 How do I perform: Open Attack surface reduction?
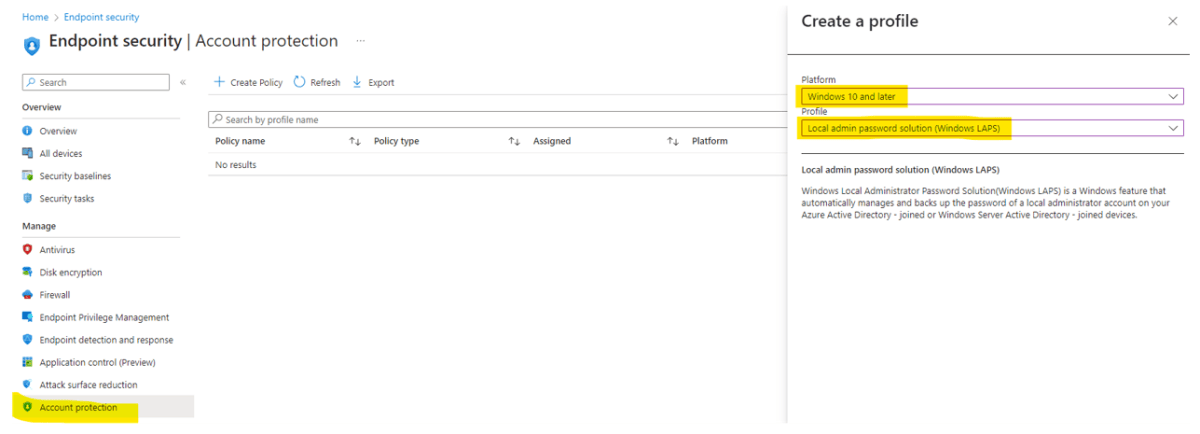88,385
